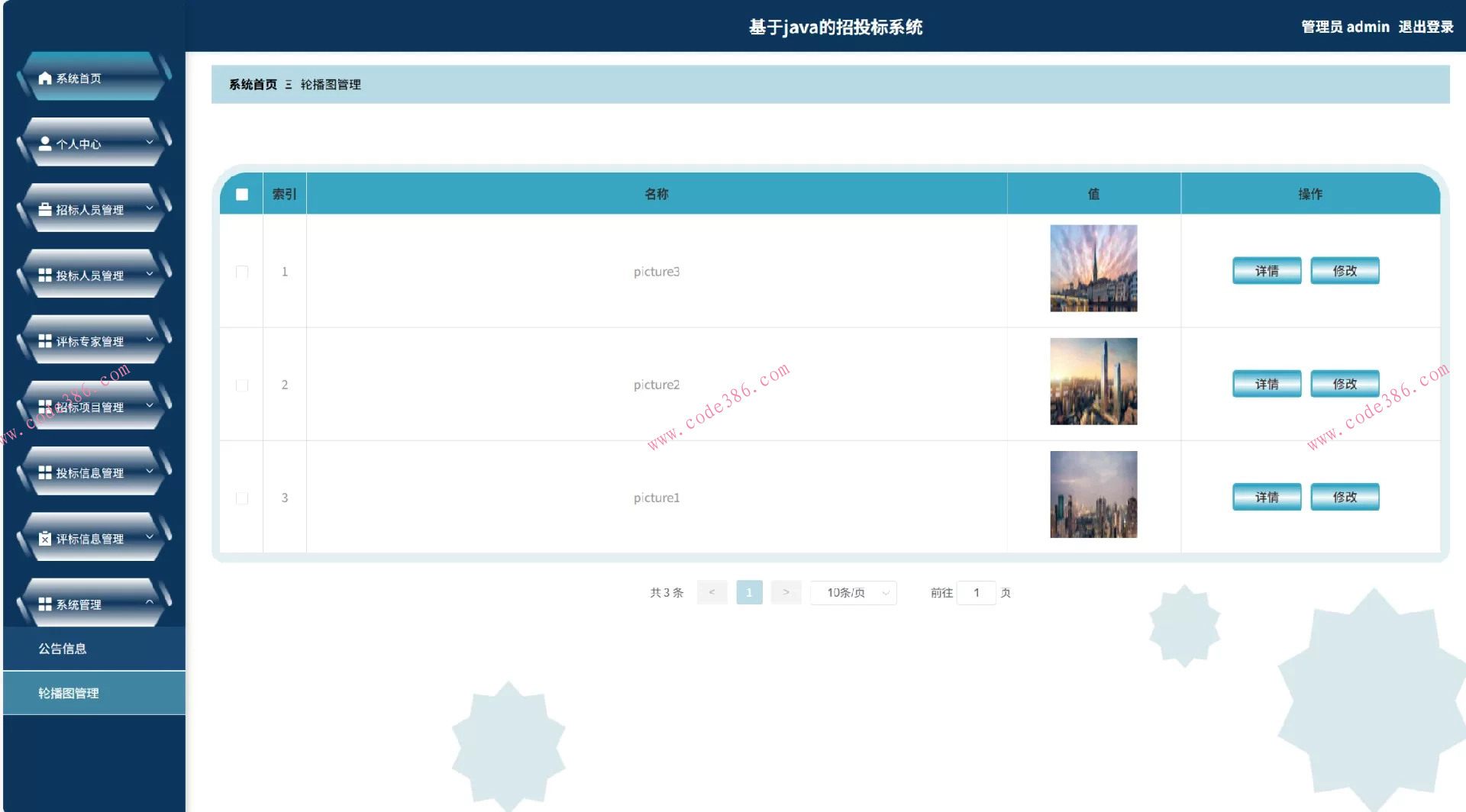Screen dimensions: 1466x812
Task: Click the grid icon for 投标信息管理
Action: pyautogui.click(x=45, y=472)
